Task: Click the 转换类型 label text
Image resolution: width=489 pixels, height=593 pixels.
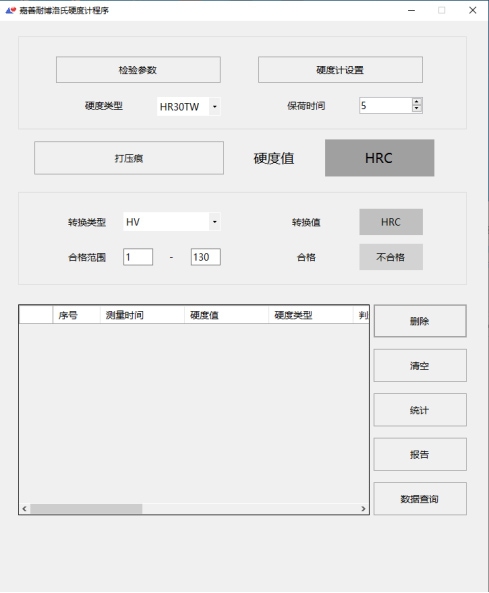Action: 87,222
